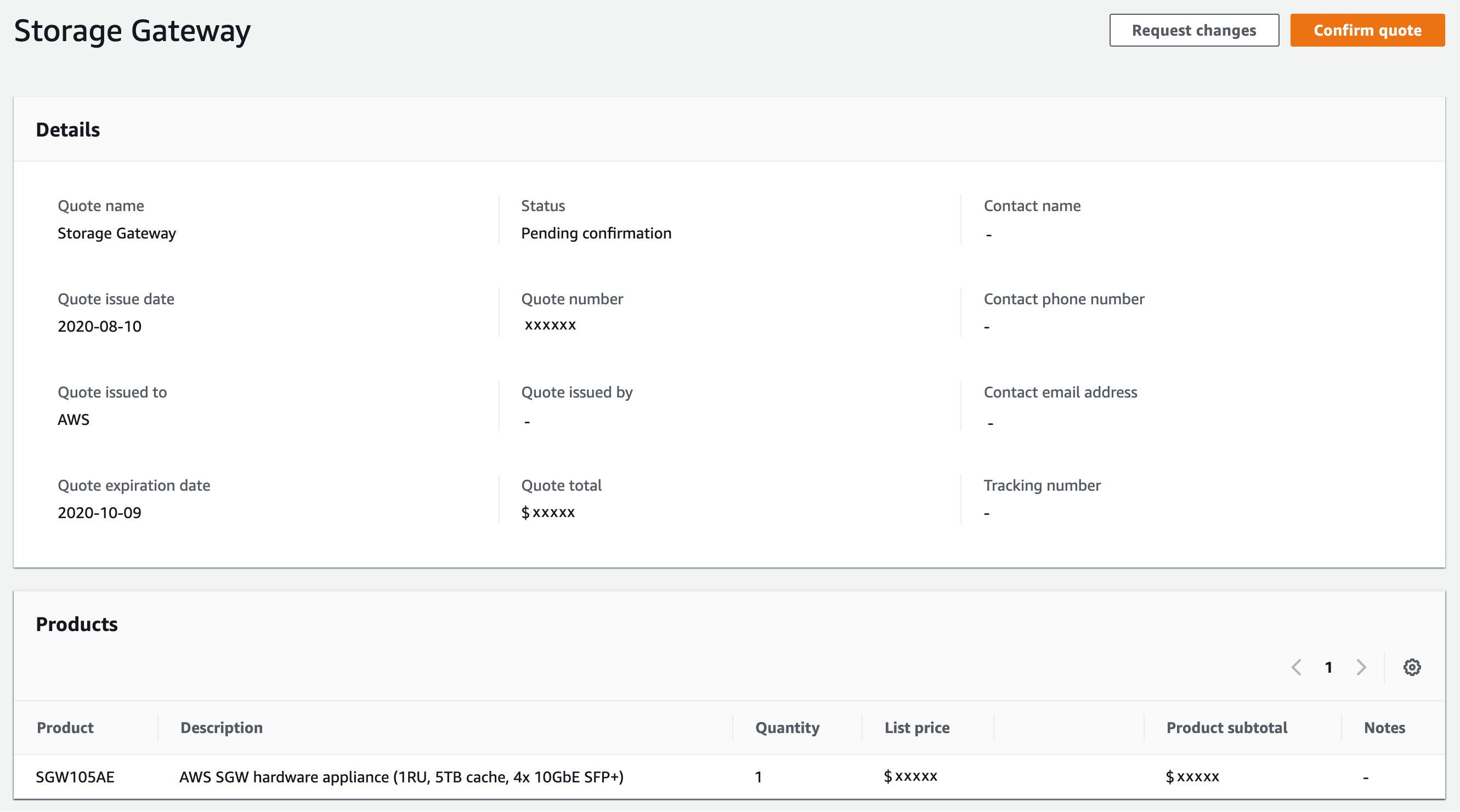The image size is (1460, 812).
Task: Click the Pending confirmation status text
Action: tap(596, 233)
